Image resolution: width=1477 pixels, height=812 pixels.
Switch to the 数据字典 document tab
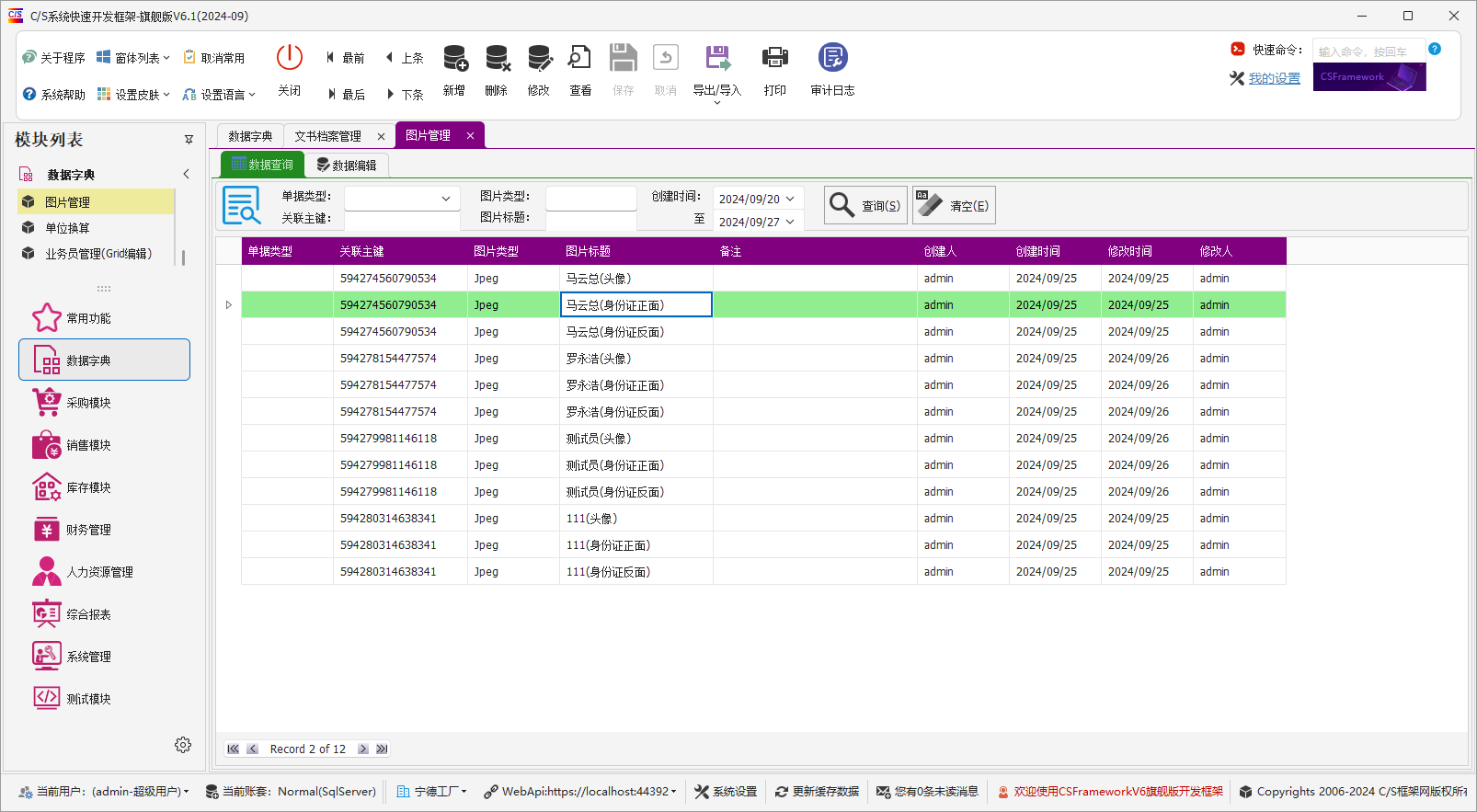click(250, 136)
